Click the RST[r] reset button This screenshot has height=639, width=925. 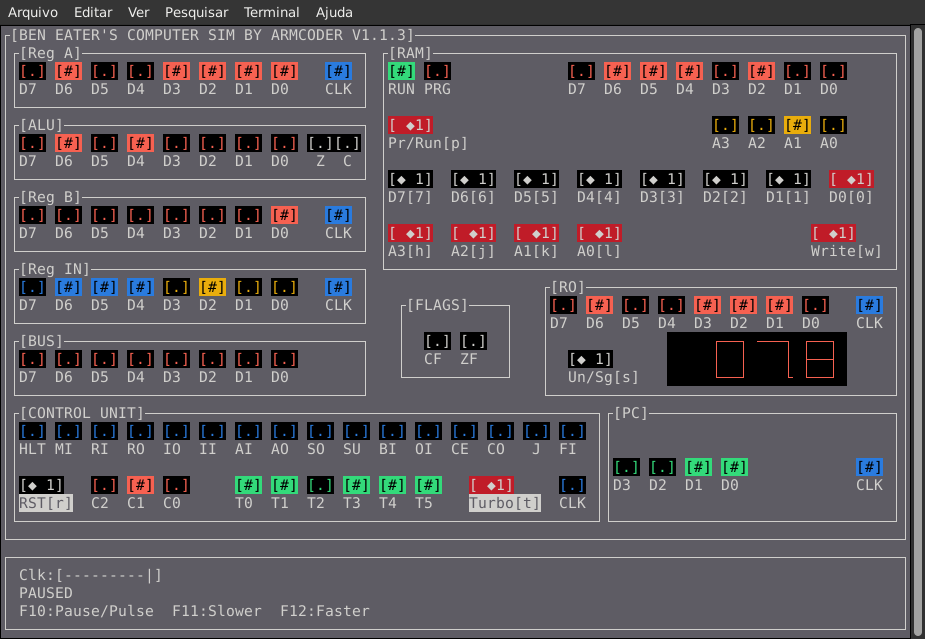42,486
